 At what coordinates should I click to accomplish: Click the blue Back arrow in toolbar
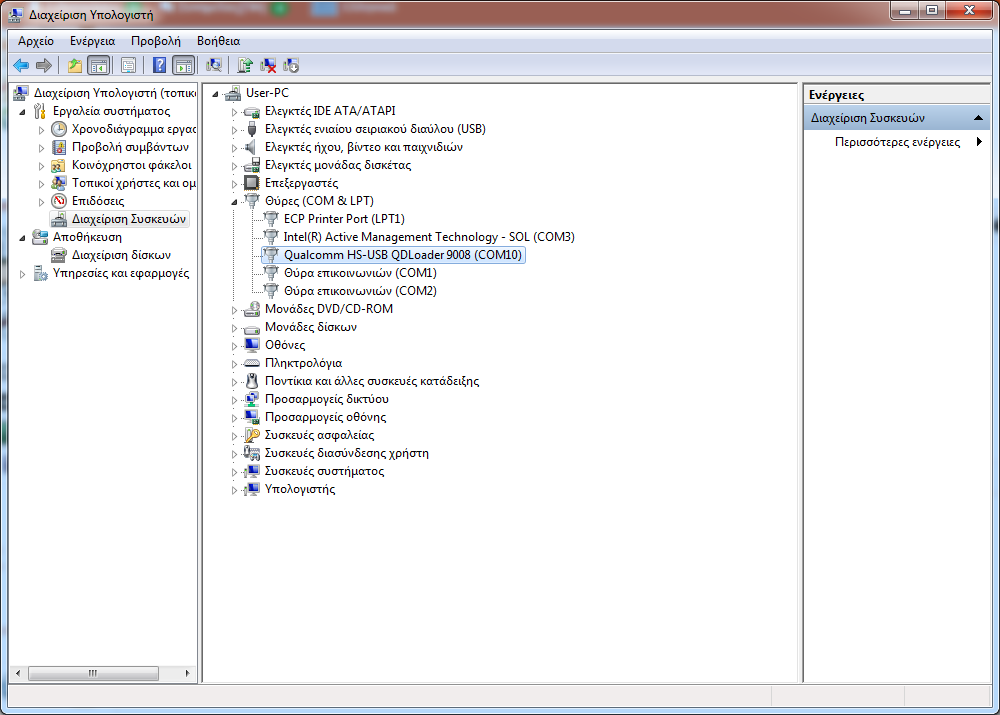point(20,65)
